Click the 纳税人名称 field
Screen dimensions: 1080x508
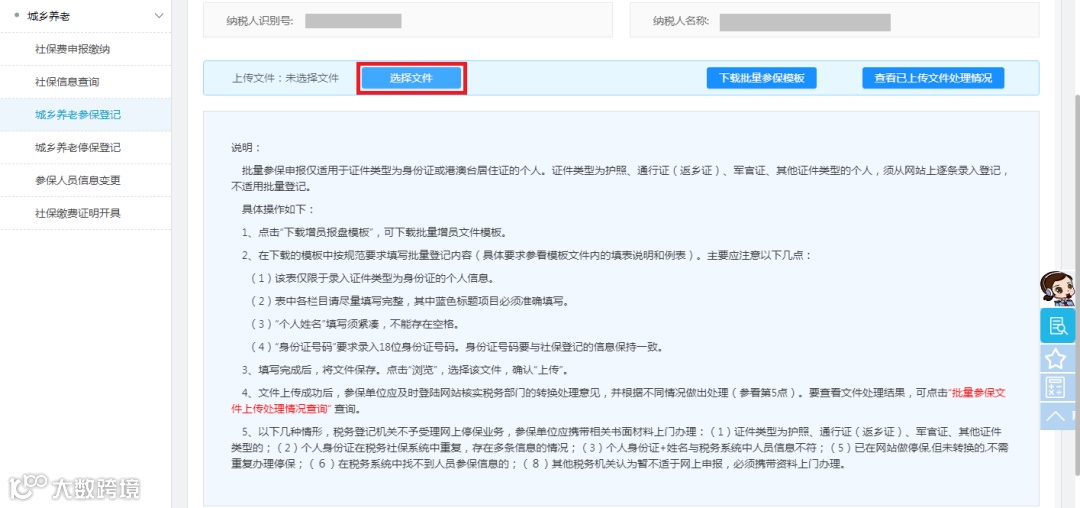(834, 21)
